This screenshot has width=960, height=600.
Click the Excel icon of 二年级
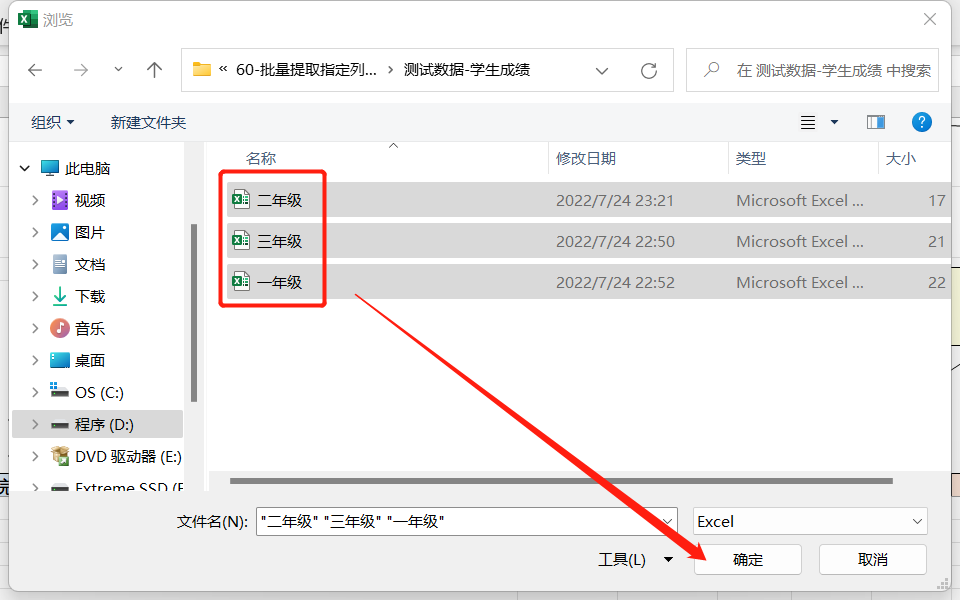tap(241, 200)
